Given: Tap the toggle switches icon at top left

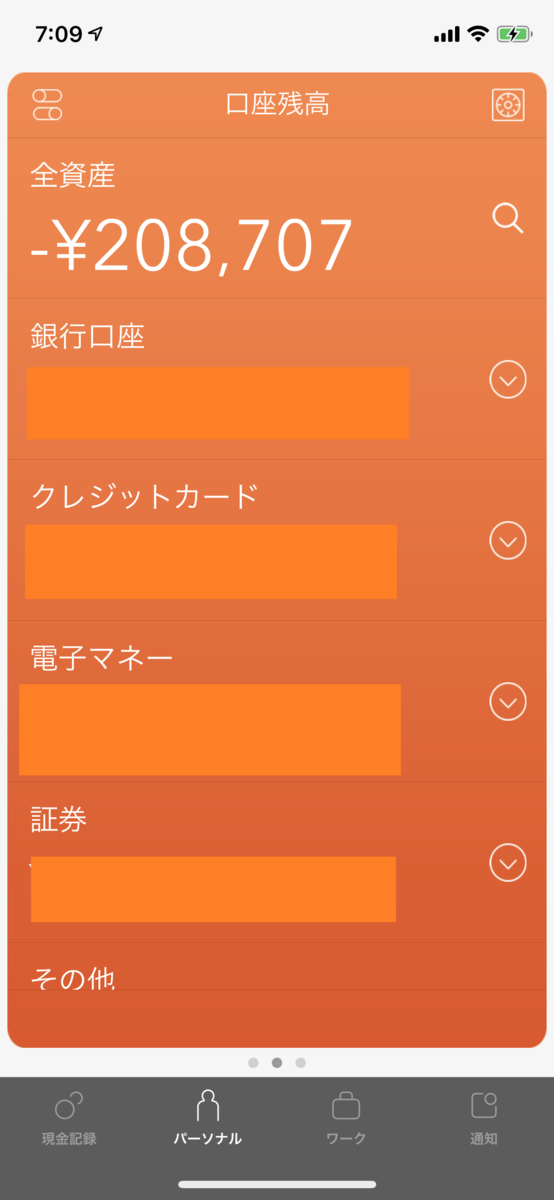Looking at the screenshot, I should (47, 104).
